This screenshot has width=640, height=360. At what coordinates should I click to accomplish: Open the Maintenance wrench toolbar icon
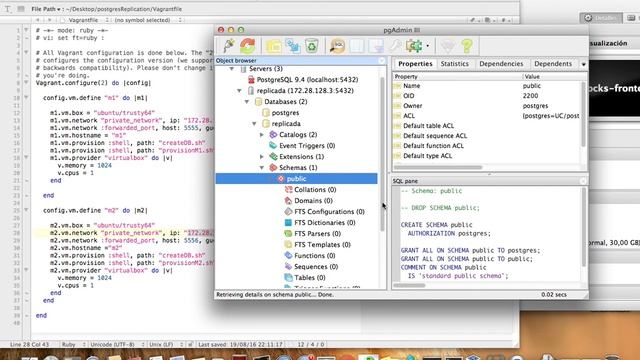(395, 46)
